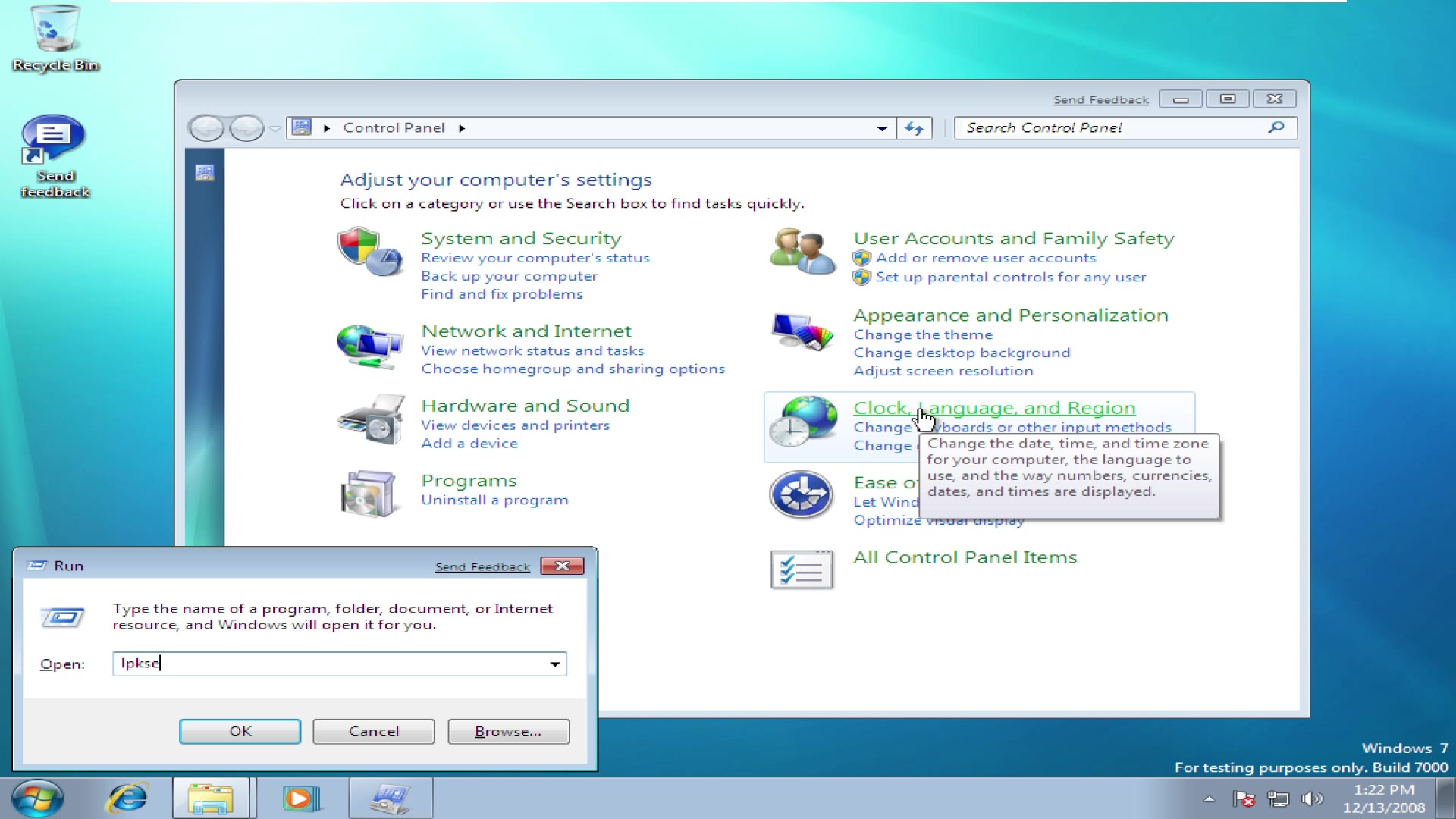1456x819 pixels.
Task: Click the Run dialog Open dropdown arrow
Action: coord(555,664)
